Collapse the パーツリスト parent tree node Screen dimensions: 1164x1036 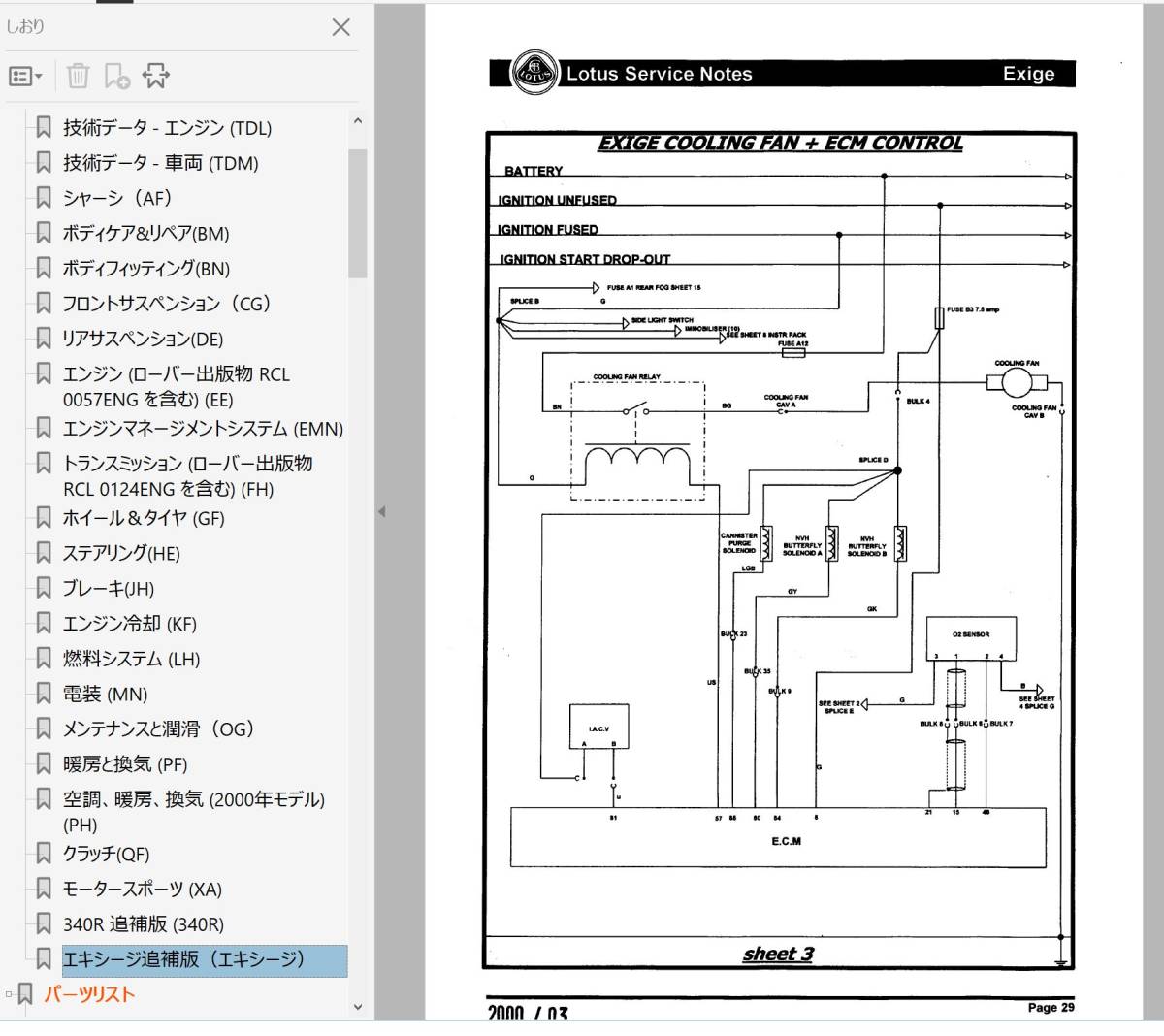click(x=10, y=994)
